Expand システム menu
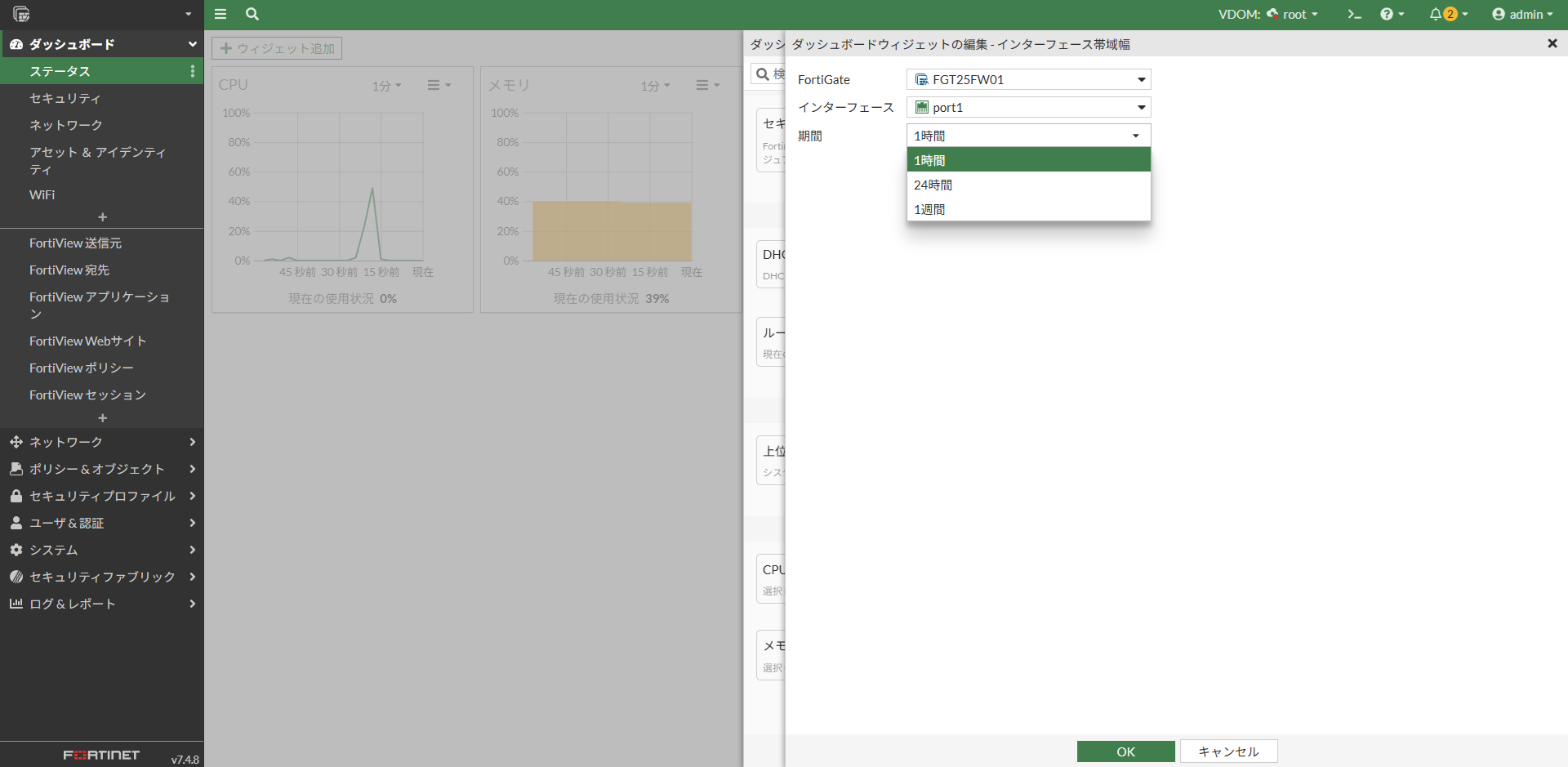 101,550
